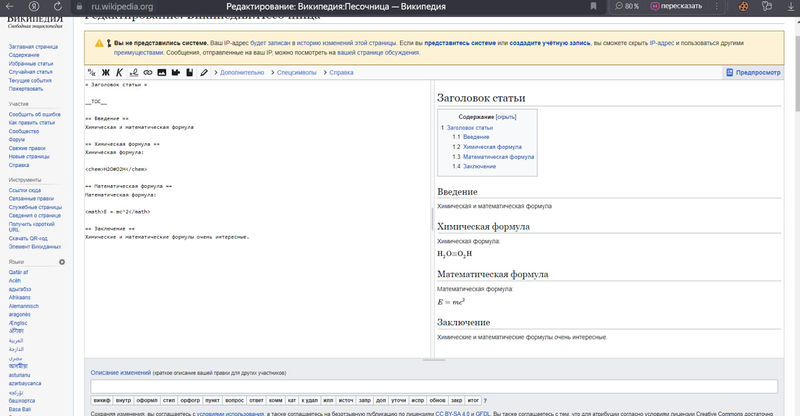Insert пункт summary preset
This screenshot has height=416, width=800.
coord(213,401)
